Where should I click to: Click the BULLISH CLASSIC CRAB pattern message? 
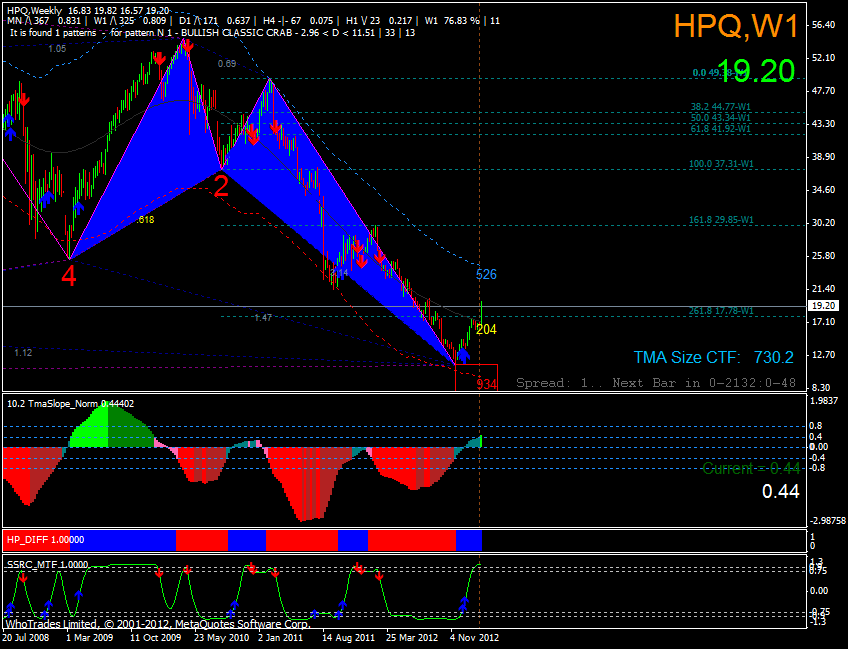click(x=213, y=33)
